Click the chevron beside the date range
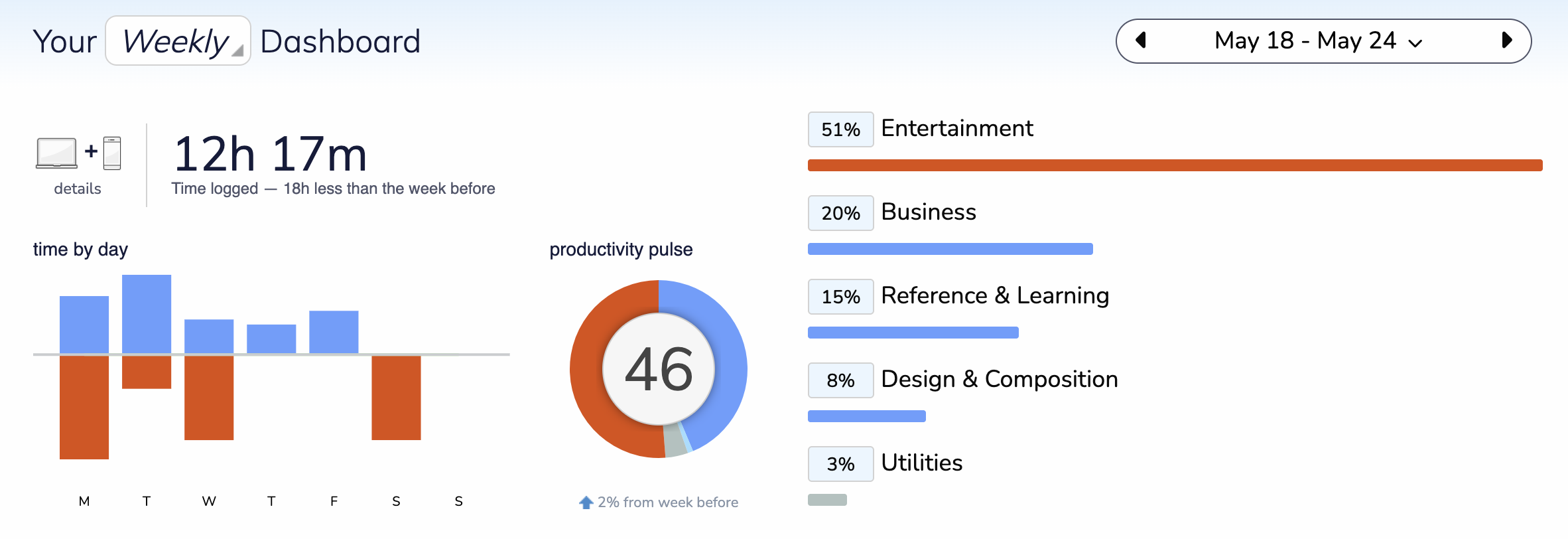This screenshot has height=539, width=1568. coord(1415,43)
